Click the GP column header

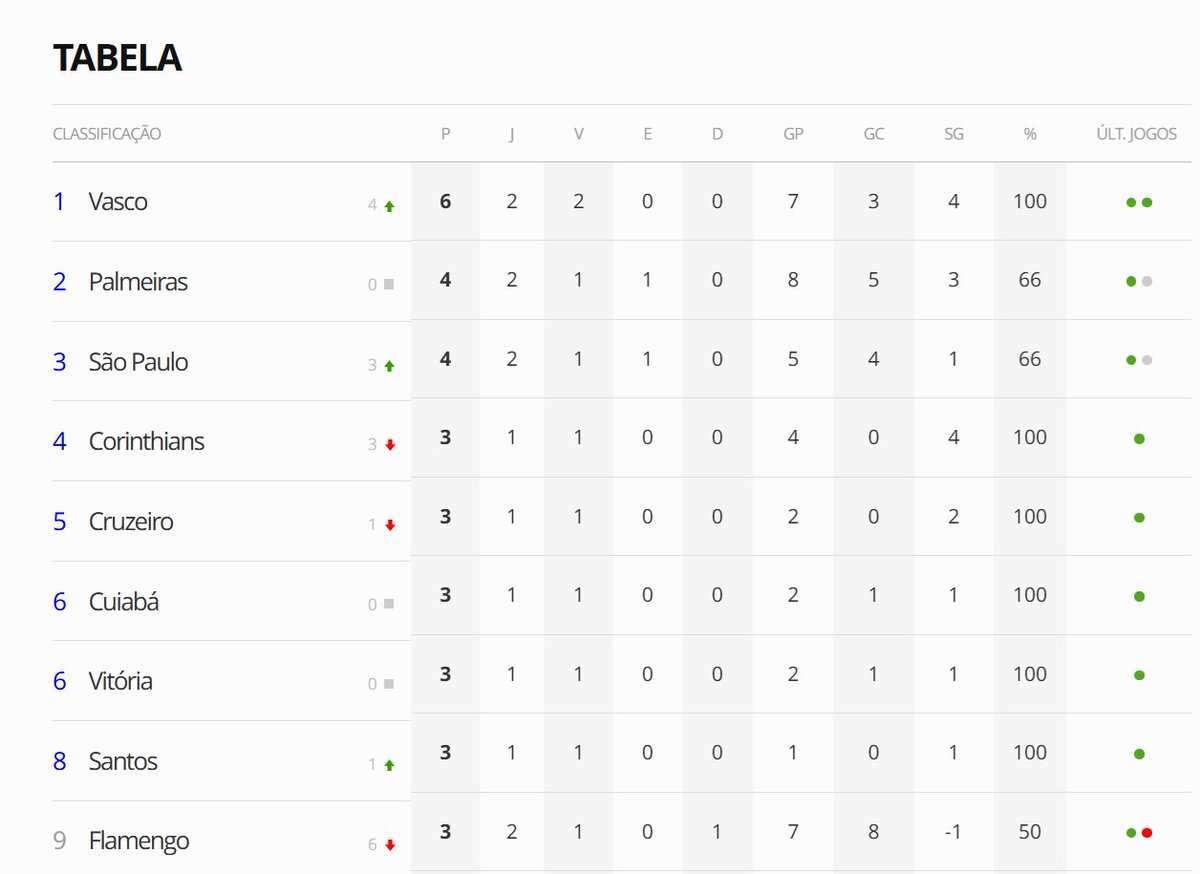pos(793,134)
